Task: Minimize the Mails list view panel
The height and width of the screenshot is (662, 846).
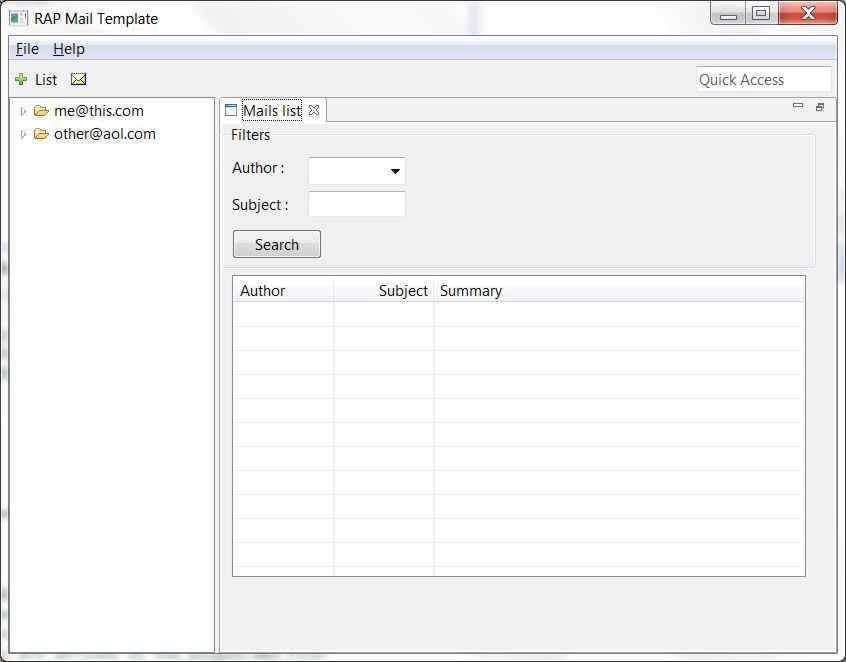Action: pyautogui.click(x=797, y=106)
